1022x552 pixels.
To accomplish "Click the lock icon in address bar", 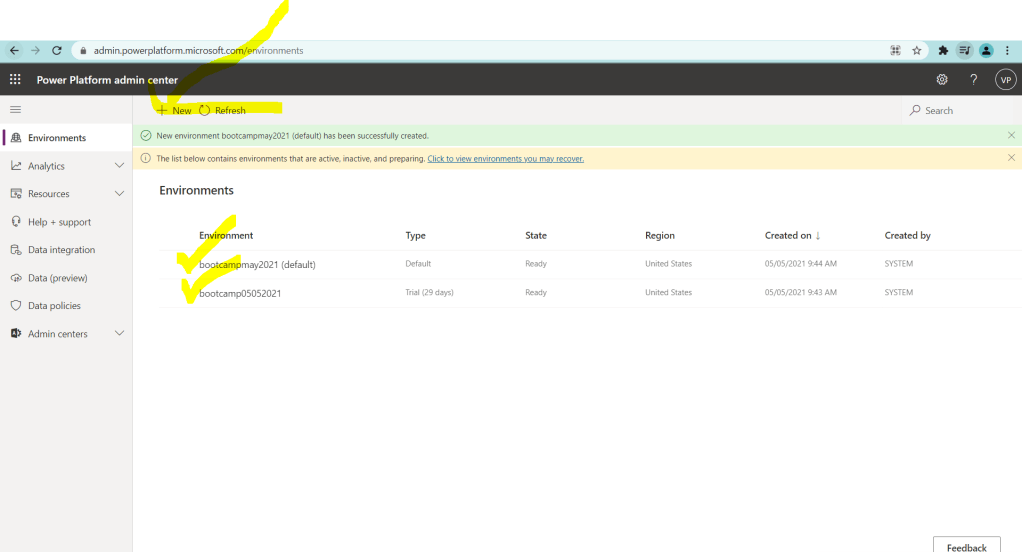I will click(83, 50).
